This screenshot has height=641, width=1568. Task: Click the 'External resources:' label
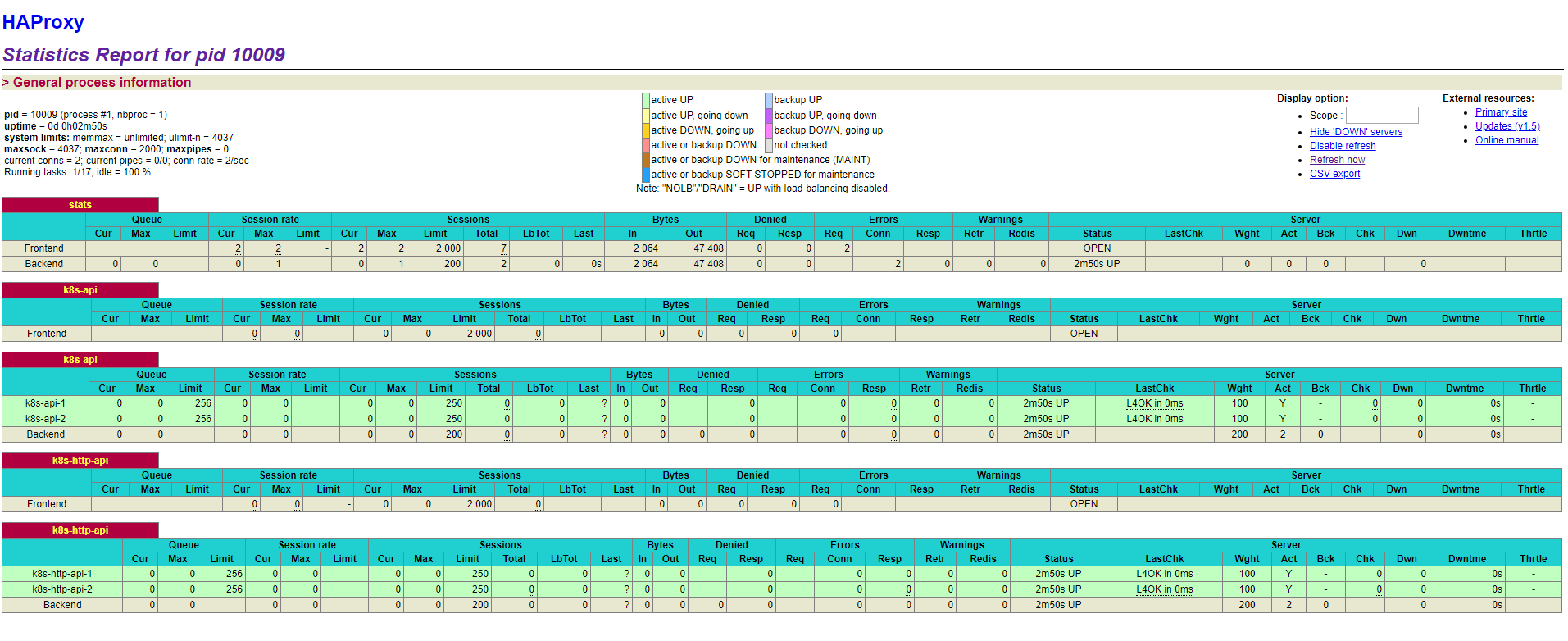pos(1488,98)
